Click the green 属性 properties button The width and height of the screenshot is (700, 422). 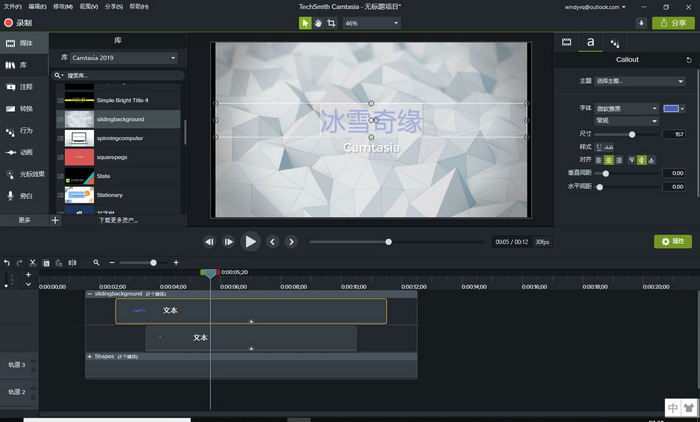tap(673, 242)
